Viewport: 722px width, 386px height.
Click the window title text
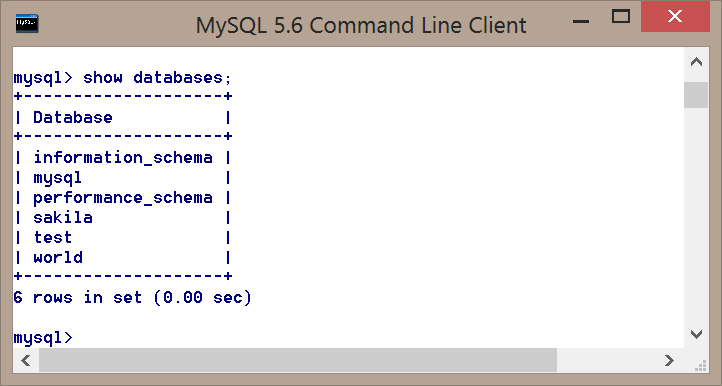click(x=361, y=26)
